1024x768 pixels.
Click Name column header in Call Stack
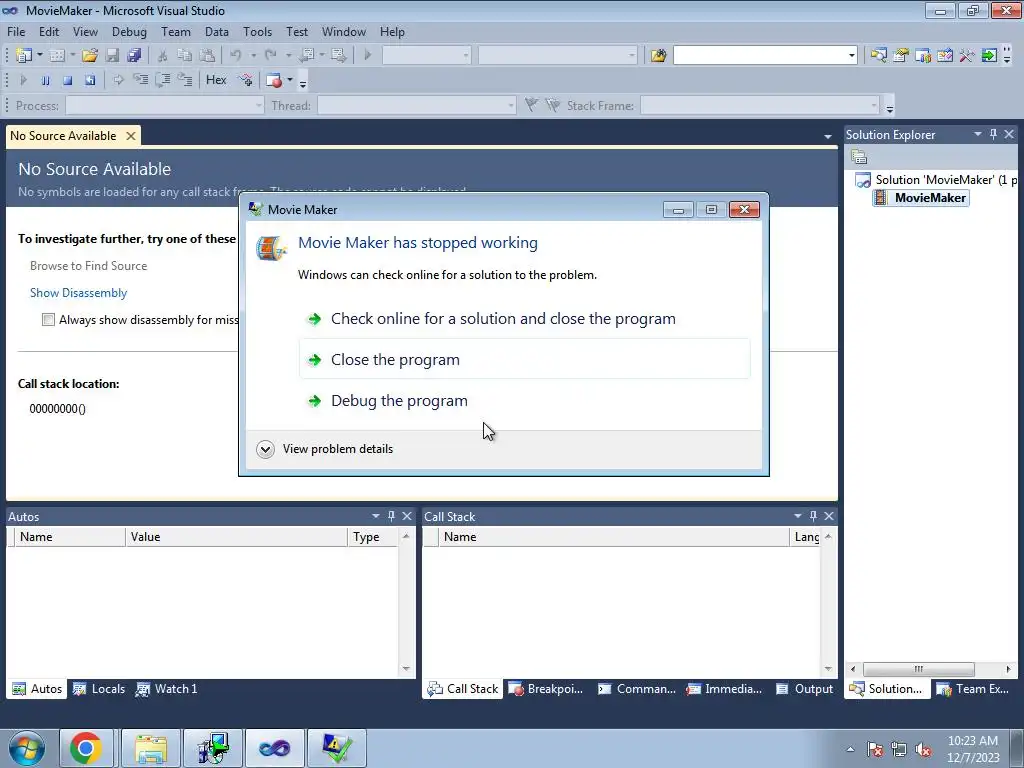pyautogui.click(x=613, y=537)
